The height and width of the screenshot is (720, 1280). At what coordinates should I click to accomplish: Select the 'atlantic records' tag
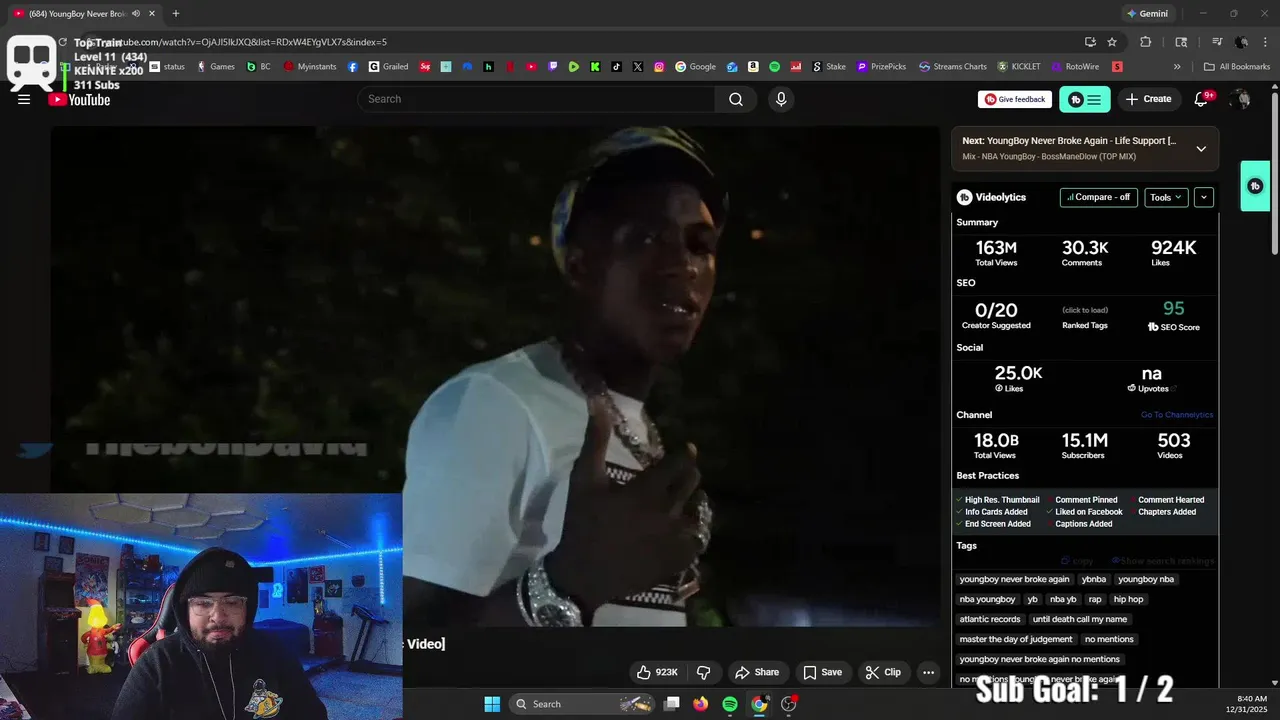(990, 619)
